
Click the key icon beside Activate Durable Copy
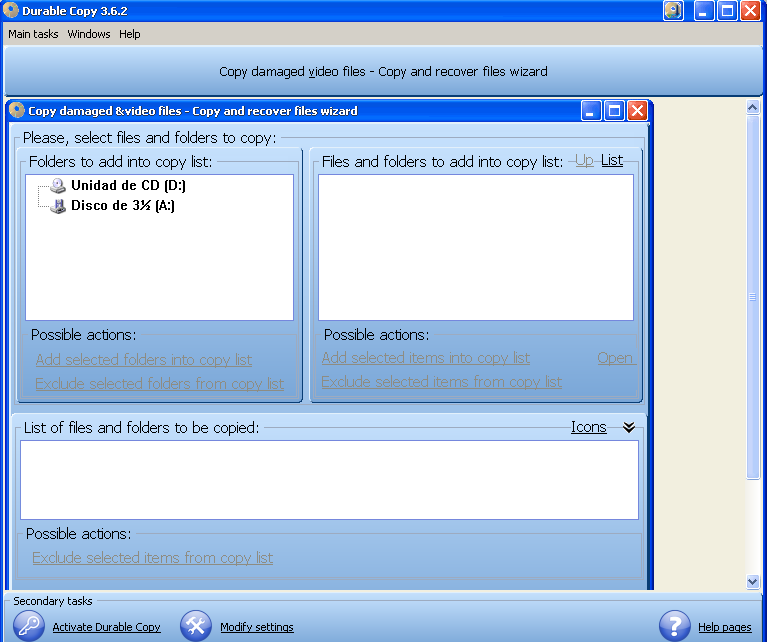[28, 626]
